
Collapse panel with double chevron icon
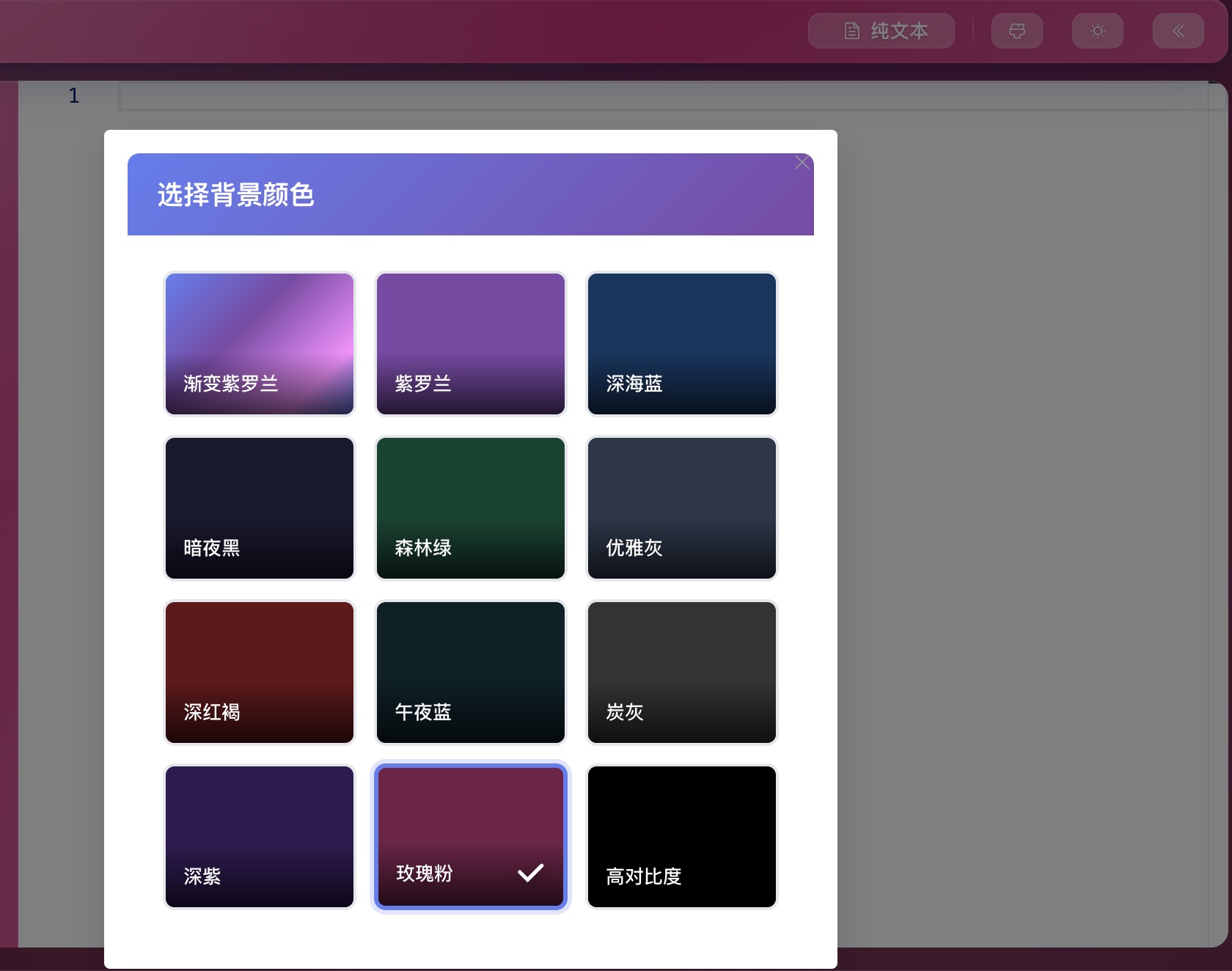pyautogui.click(x=1178, y=31)
